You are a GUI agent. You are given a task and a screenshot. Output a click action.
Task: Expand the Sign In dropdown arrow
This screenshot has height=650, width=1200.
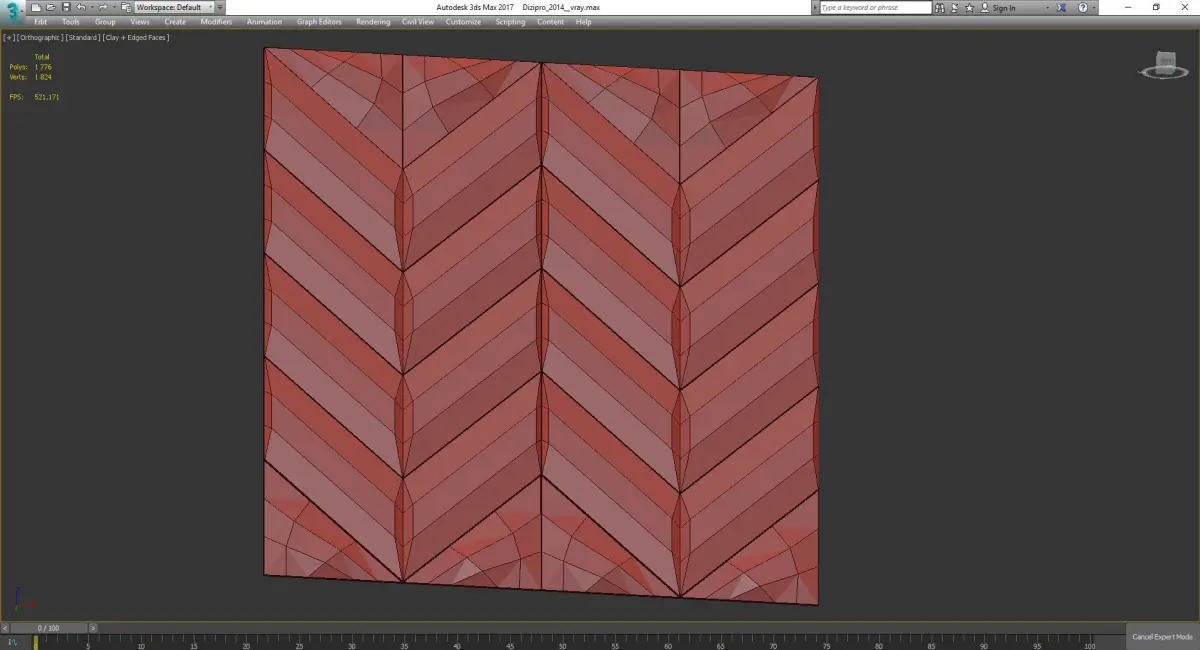(x=1047, y=7)
